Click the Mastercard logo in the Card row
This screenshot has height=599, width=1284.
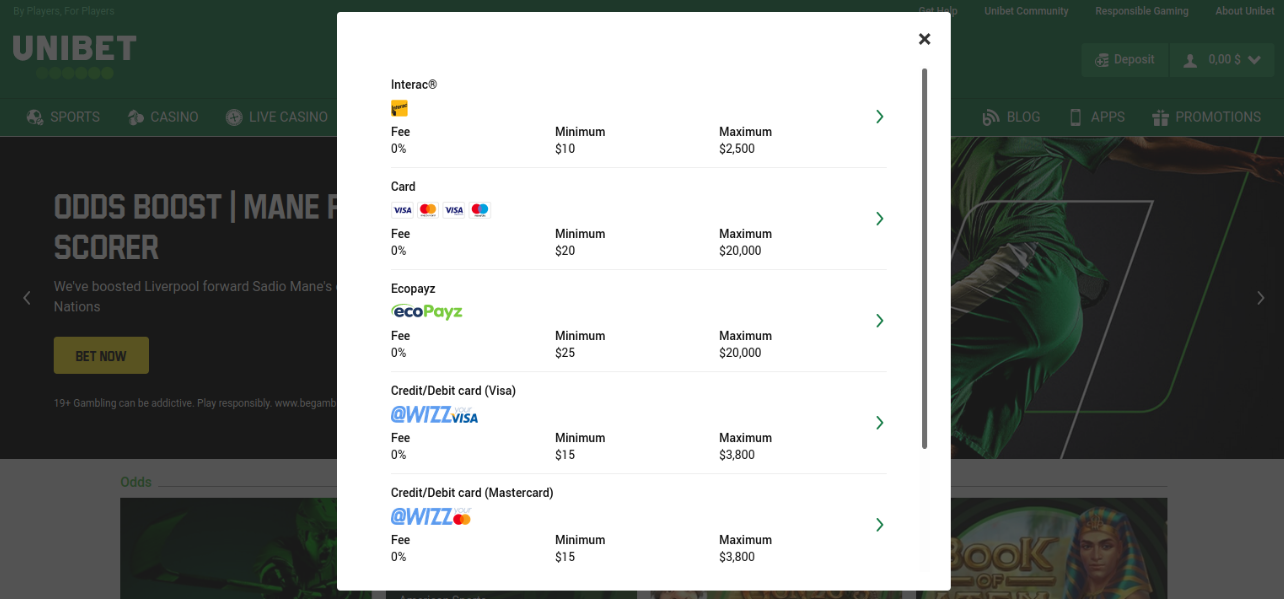[428, 210]
